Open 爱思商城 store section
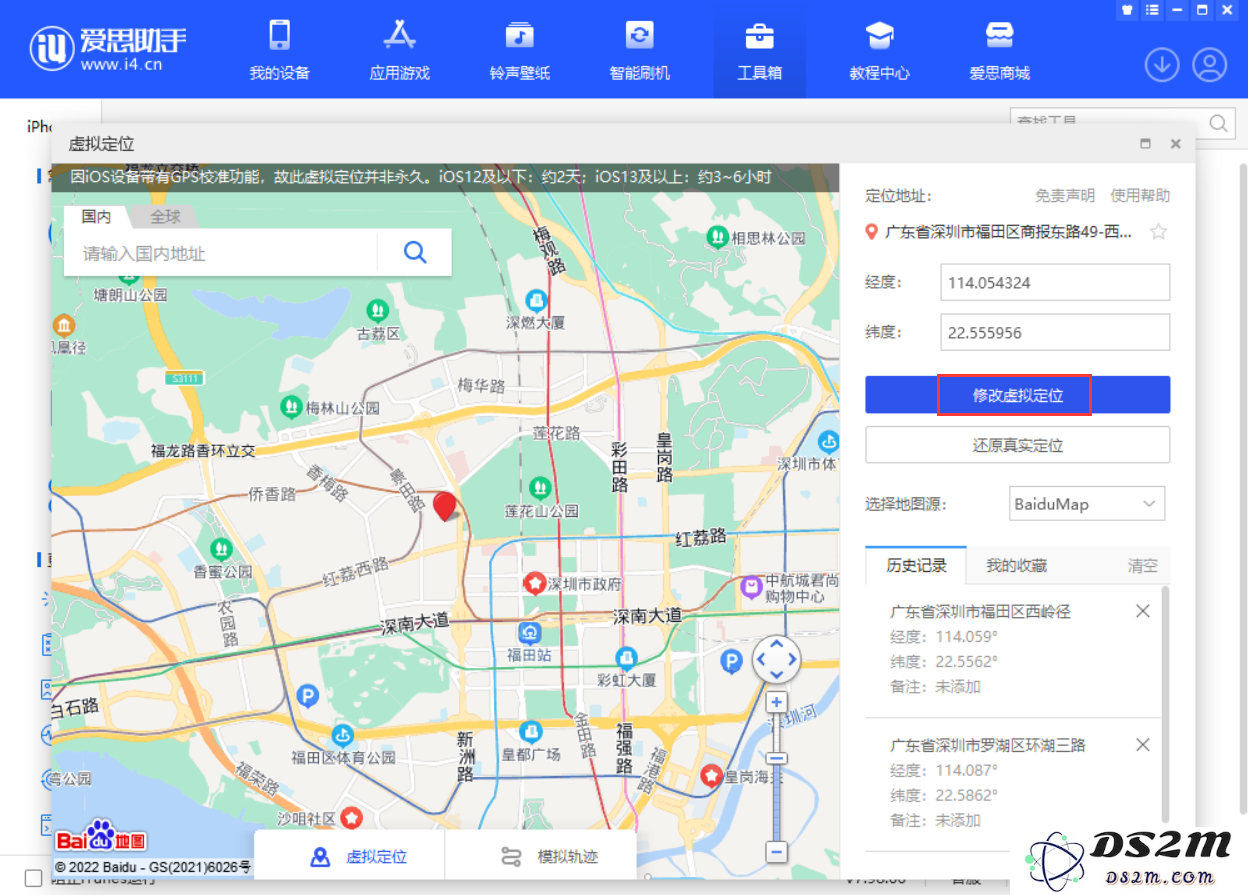The image size is (1248, 895). (999, 50)
